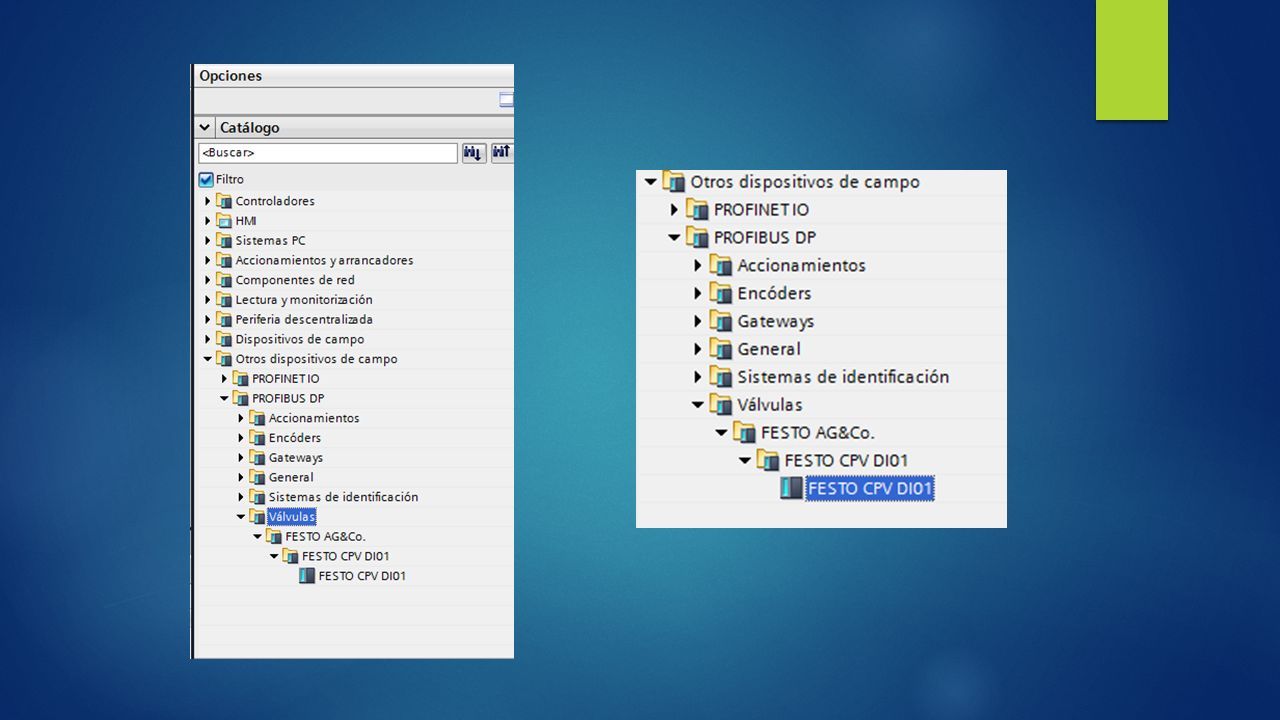Collapse the PROFIBUS DP arrow in the catalog panel
Screen dimensions: 1280x720
[225, 399]
